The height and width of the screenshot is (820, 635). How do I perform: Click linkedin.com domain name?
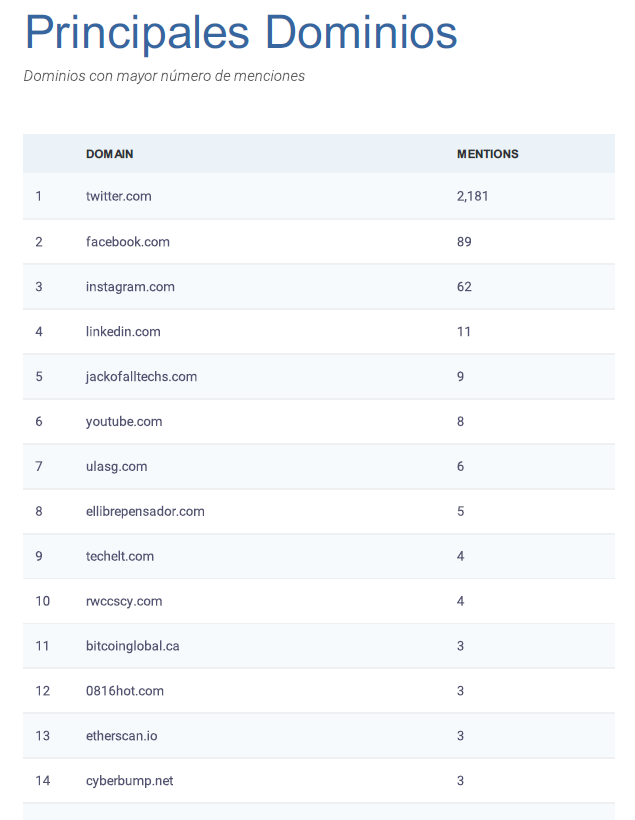click(123, 332)
